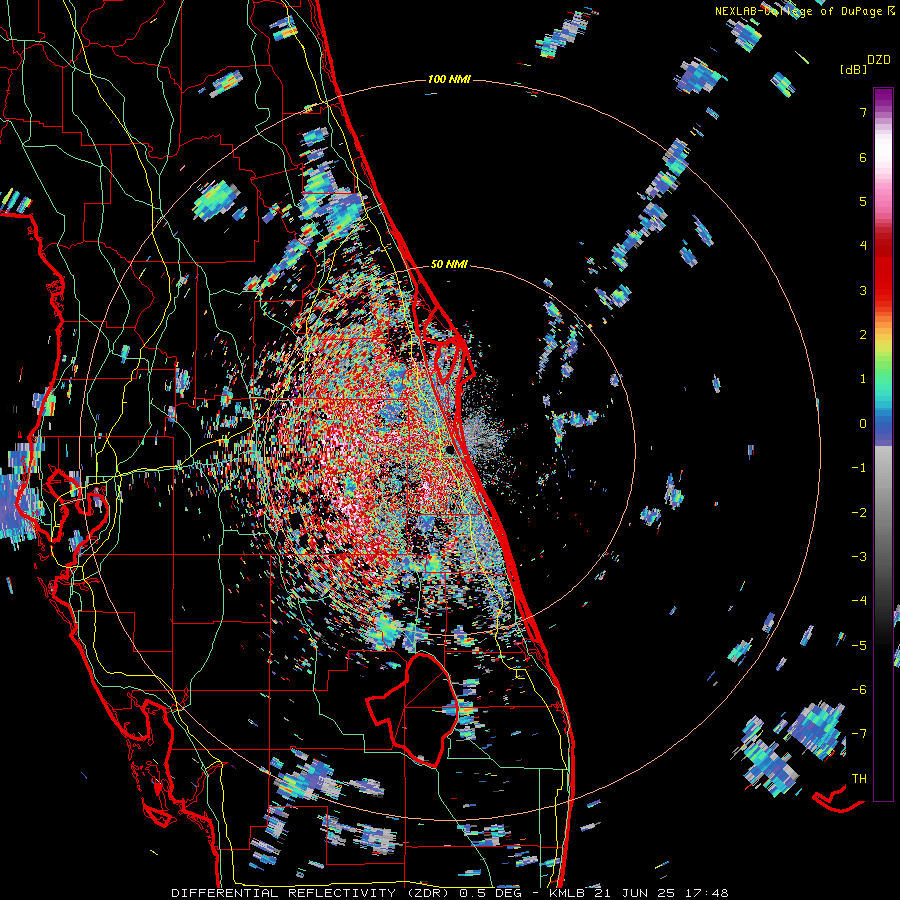
Task: Click the 7 value on color scale
Action: click(x=863, y=112)
